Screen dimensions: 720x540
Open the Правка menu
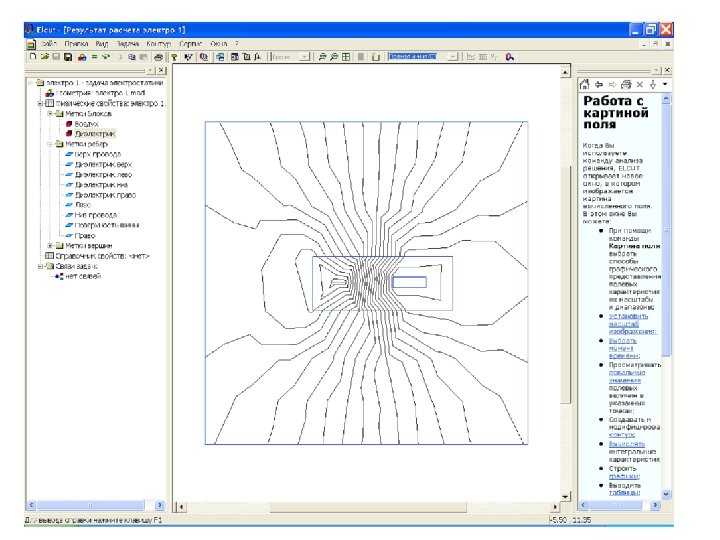point(76,44)
